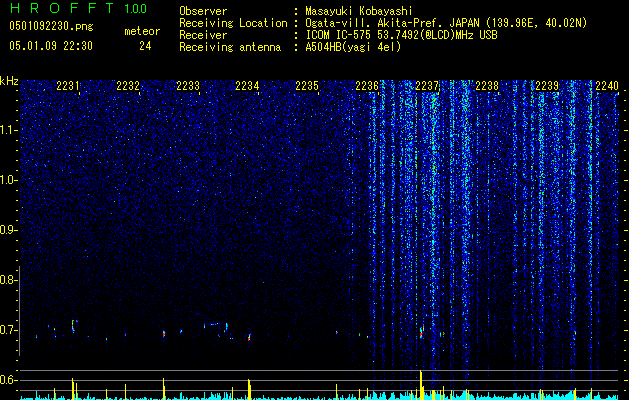Click the meteor count value 24
Screen dimensions: 629x400
coord(145,46)
